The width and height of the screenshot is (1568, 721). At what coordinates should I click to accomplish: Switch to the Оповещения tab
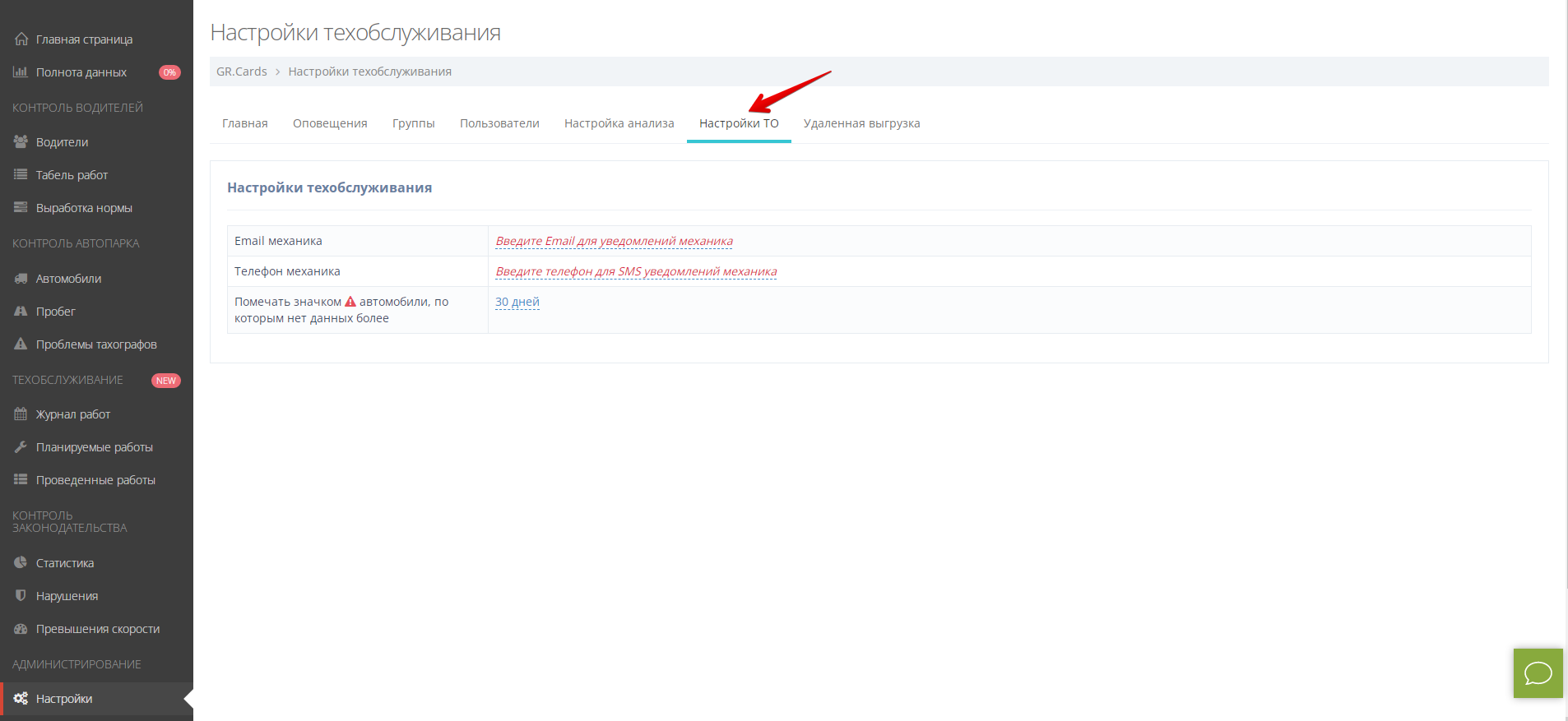coord(330,123)
